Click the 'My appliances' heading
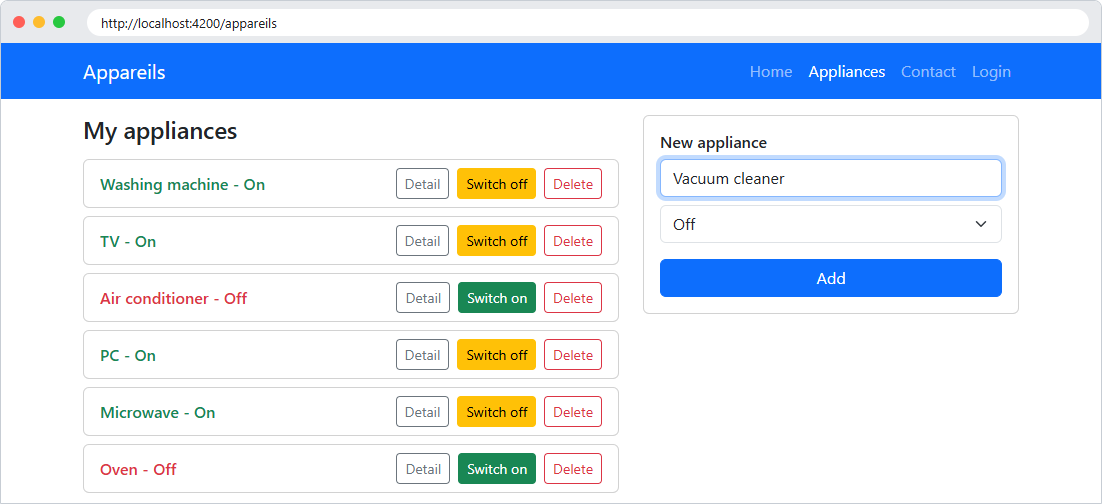 [160, 131]
